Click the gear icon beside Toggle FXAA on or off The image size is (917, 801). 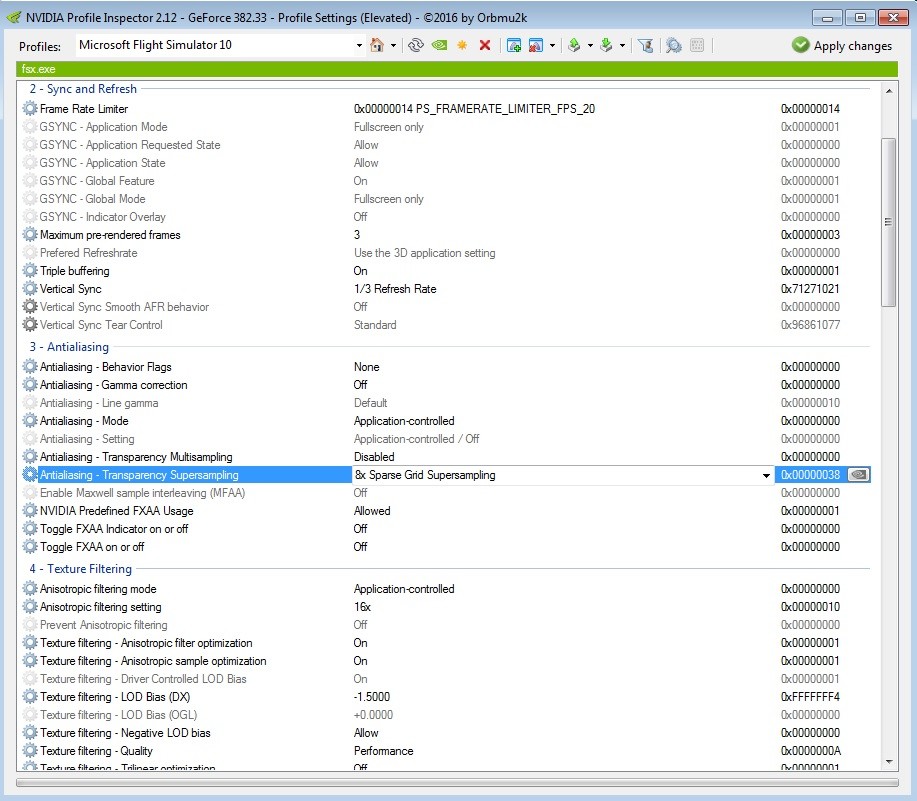coord(30,547)
